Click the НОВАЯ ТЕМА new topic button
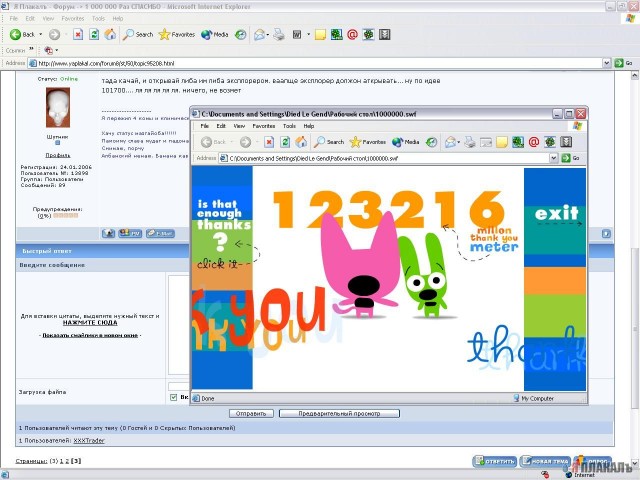 [545, 461]
